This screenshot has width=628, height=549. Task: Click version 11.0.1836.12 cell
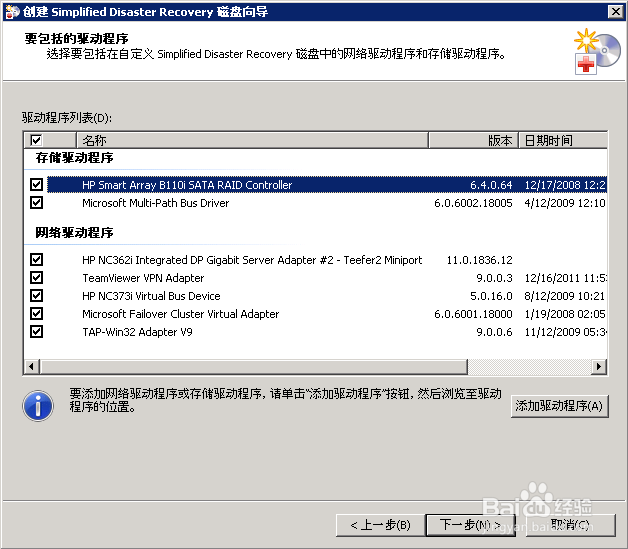click(479, 260)
